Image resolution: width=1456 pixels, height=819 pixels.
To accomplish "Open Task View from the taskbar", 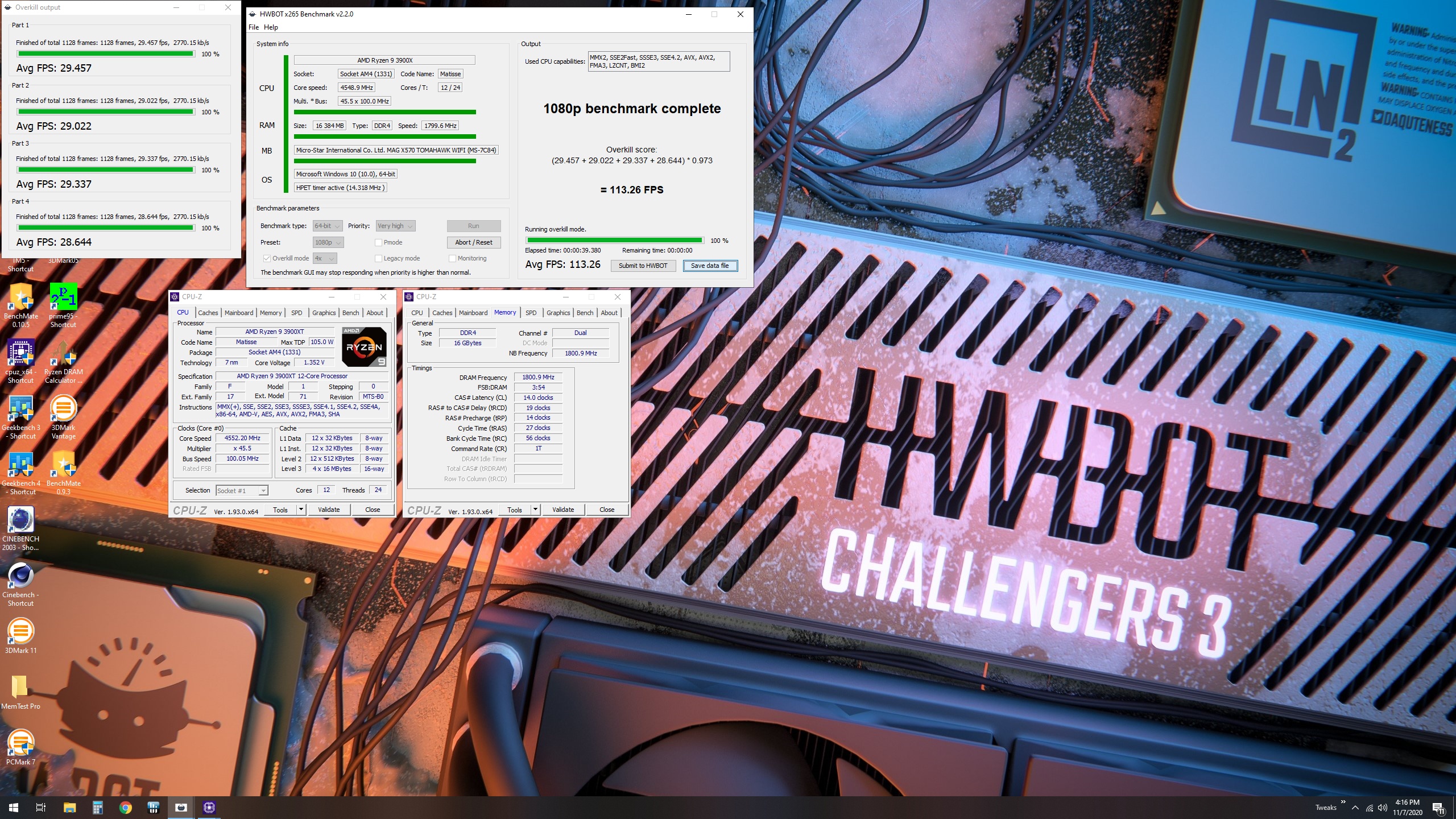I will click(x=41, y=808).
